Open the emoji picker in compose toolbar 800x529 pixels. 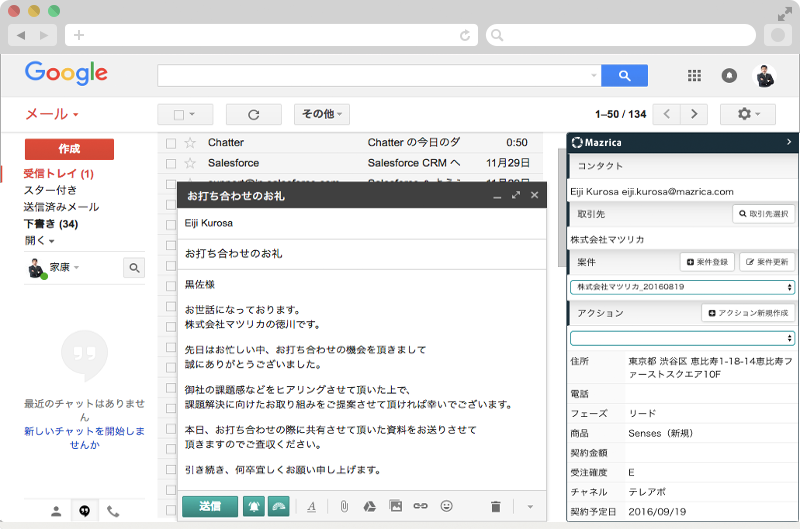coord(446,506)
